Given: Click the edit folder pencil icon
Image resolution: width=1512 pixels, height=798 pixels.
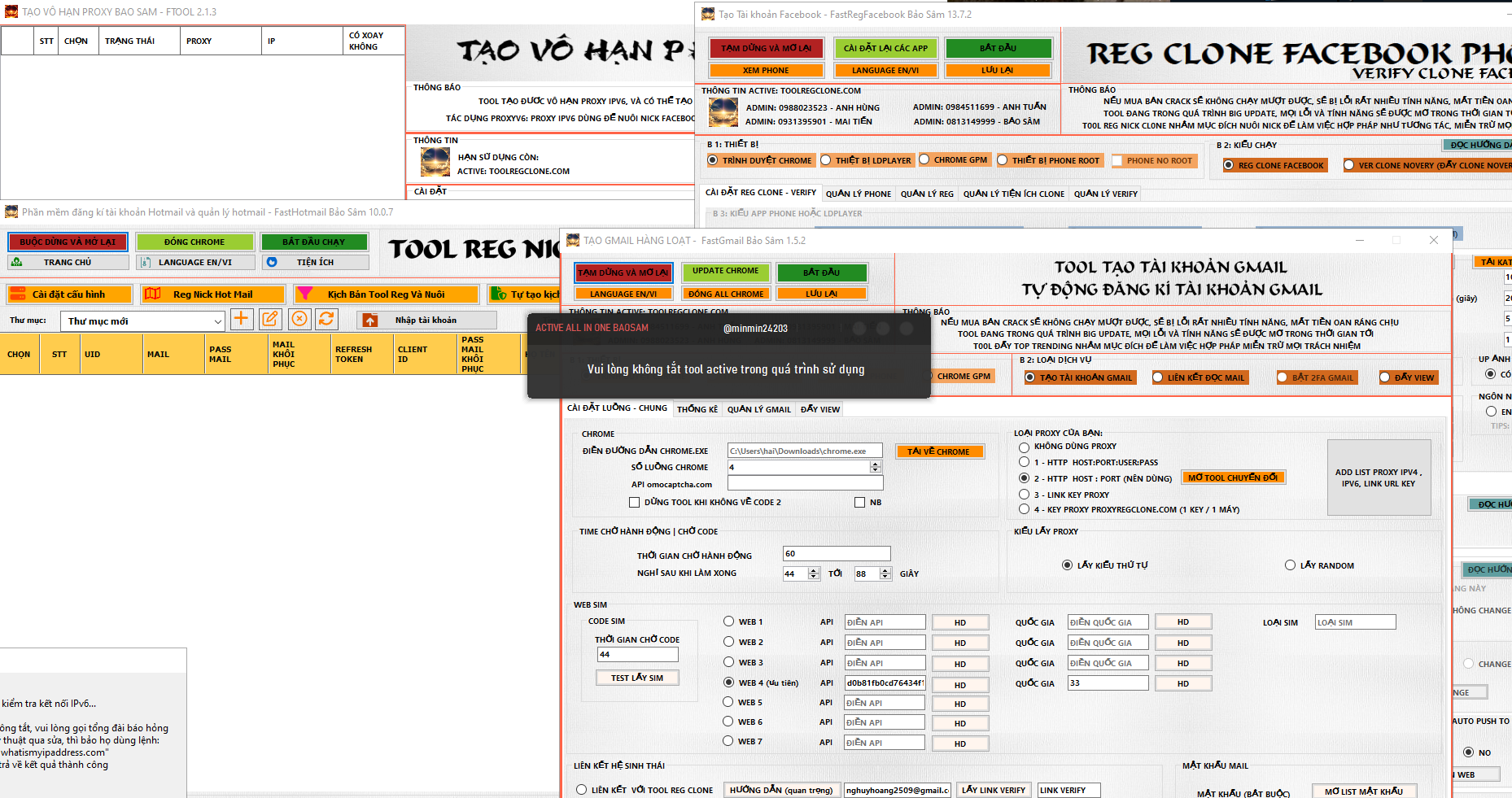Looking at the screenshot, I should (270, 319).
